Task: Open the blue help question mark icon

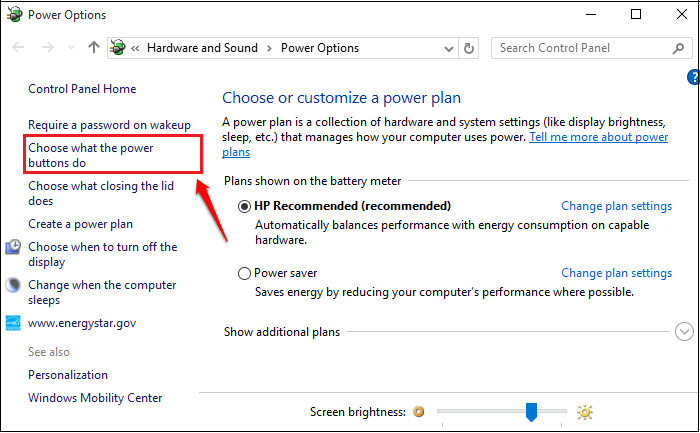Action: 693,77
